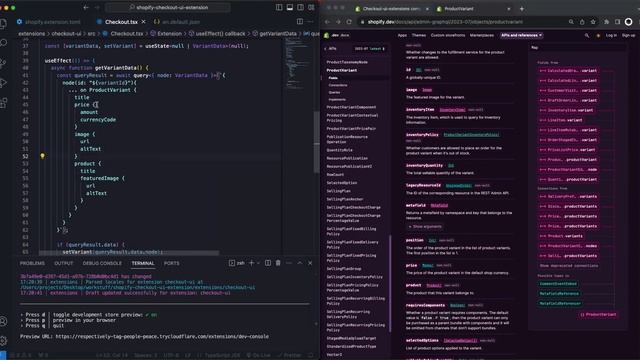The width and height of the screenshot is (640, 360).
Task: Open the Search icon in VS Code activity bar
Action: click(4, 43)
